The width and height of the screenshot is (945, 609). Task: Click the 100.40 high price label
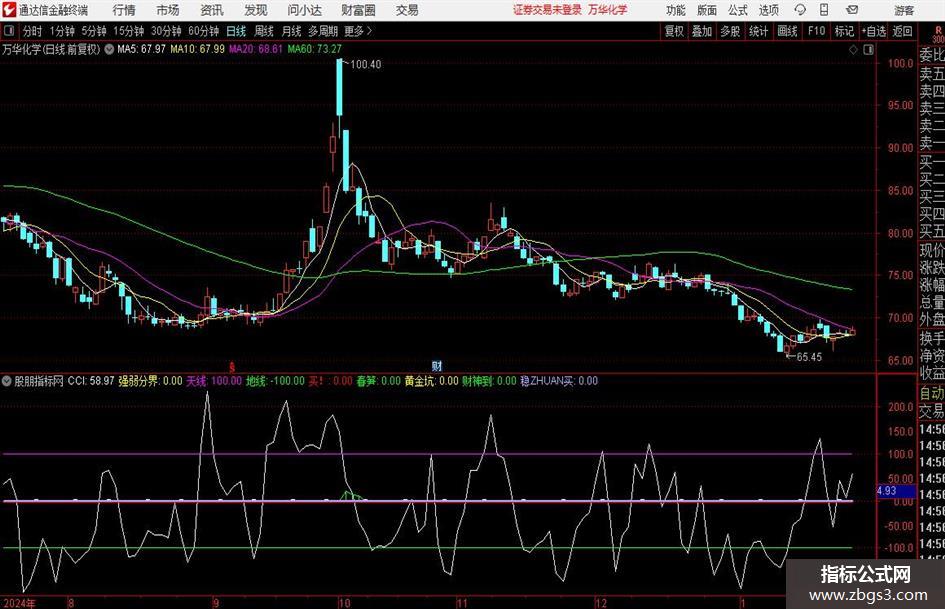point(365,65)
